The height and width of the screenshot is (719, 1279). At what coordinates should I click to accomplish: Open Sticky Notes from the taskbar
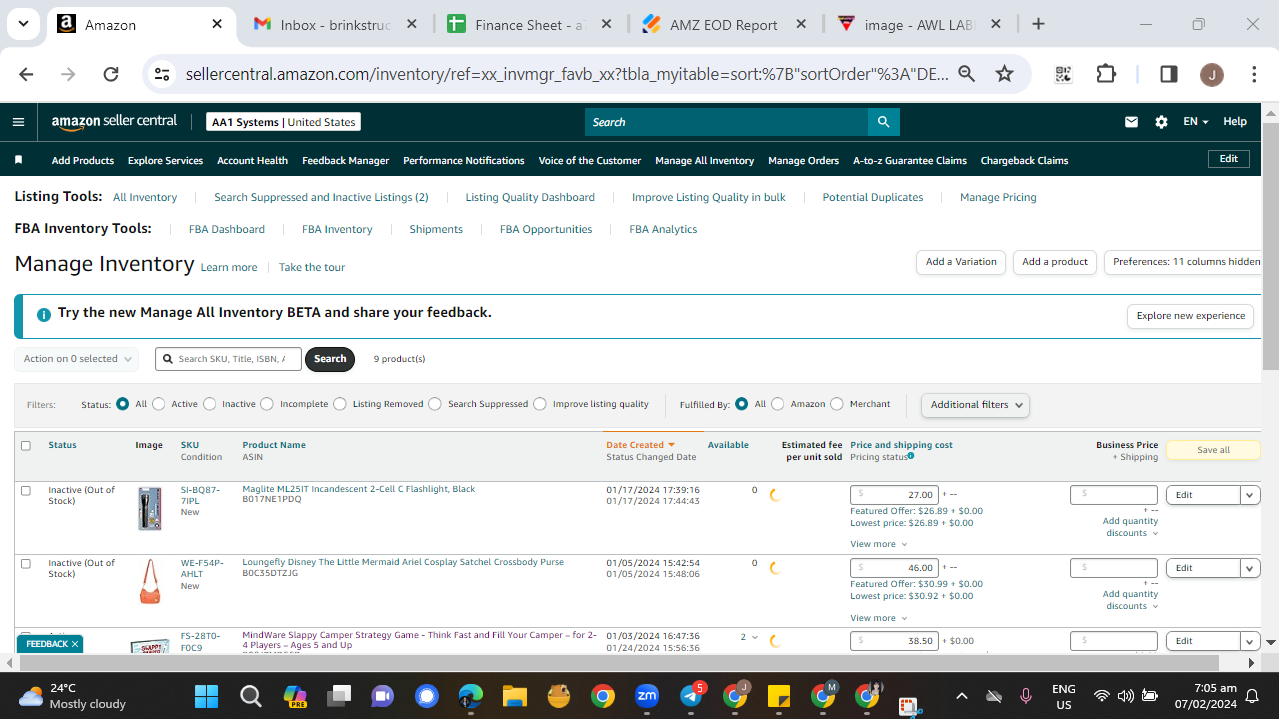(778, 696)
